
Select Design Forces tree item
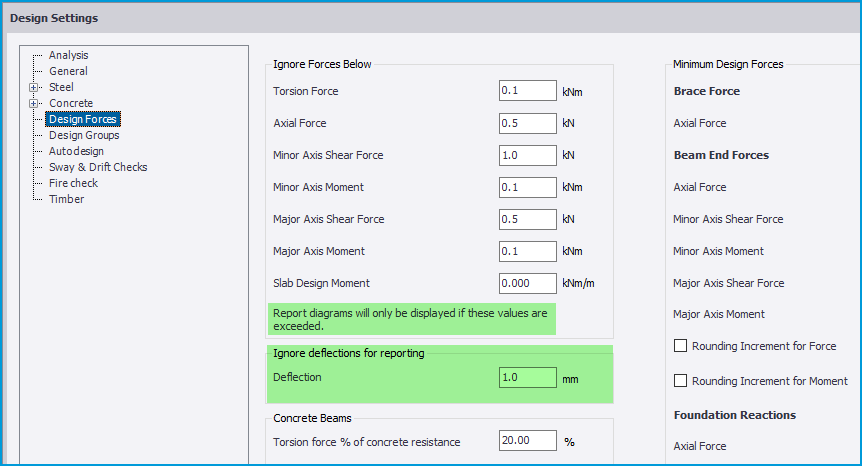[83, 119]
